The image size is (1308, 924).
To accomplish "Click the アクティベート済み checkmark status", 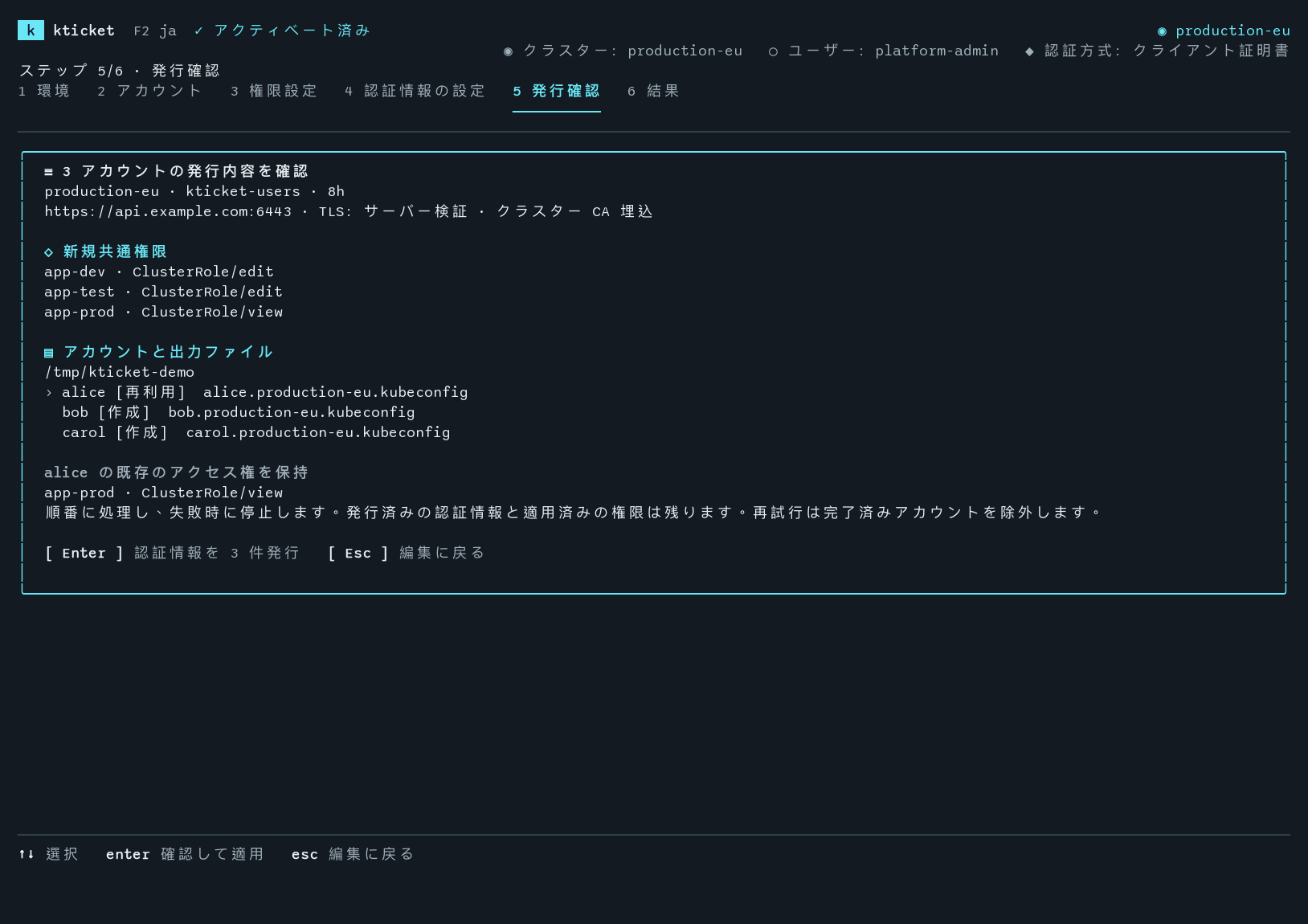I will point(282,31).
